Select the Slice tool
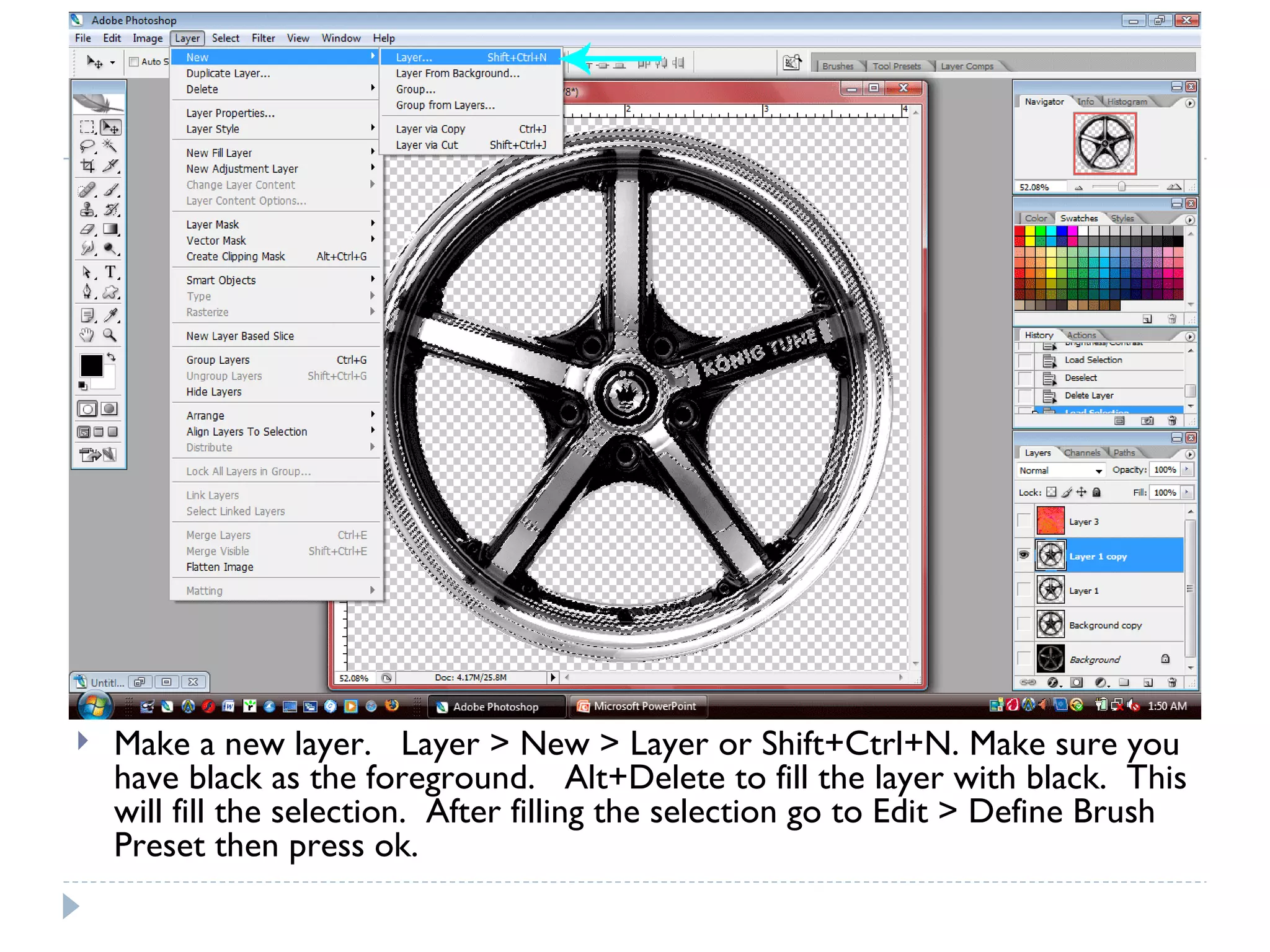Viewport: 1270px width, 952px height. pyautogui.click(x=110, y=165)
